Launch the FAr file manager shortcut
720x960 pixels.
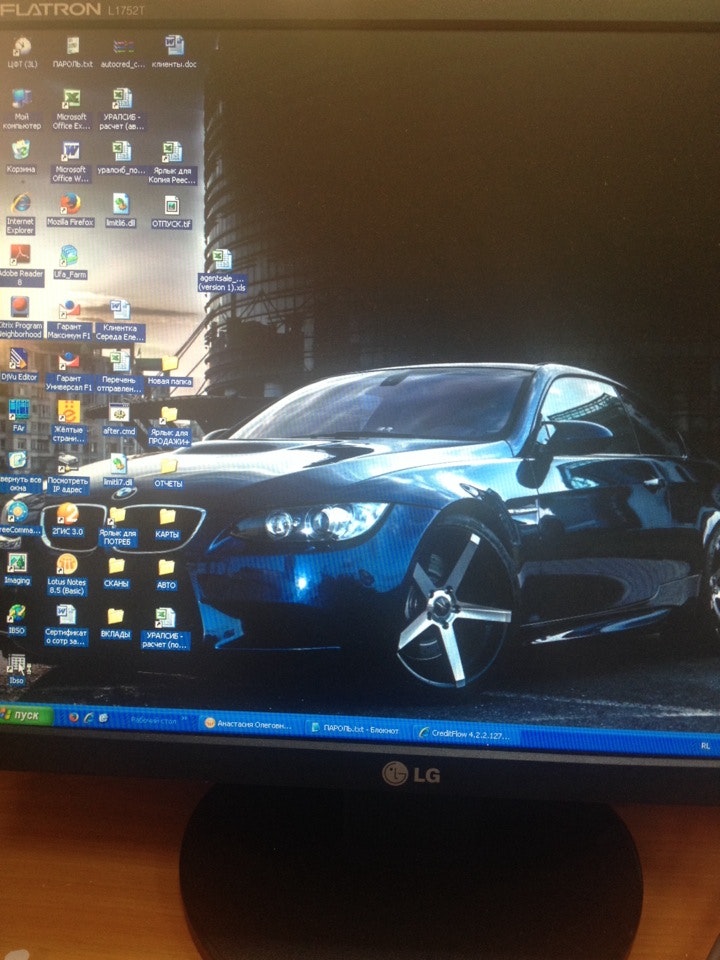(19, 416)
